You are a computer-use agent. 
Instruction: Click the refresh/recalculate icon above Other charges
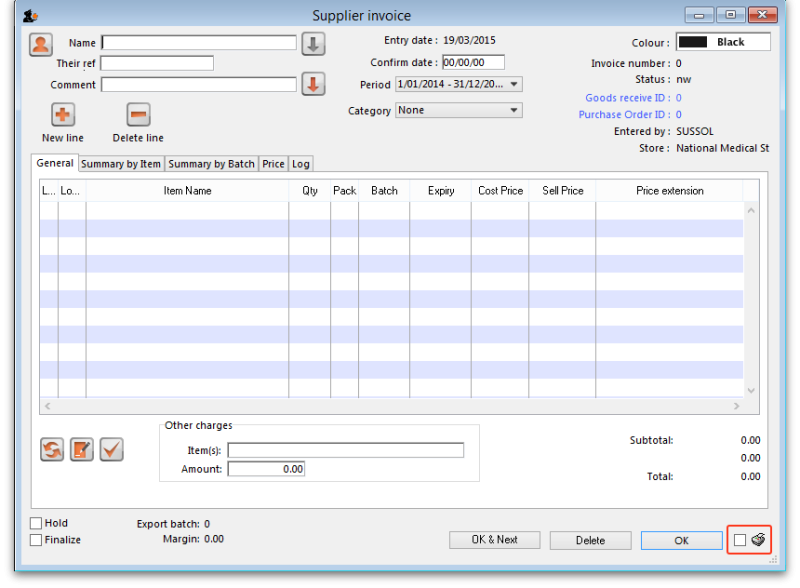click(x=51, y=450)
